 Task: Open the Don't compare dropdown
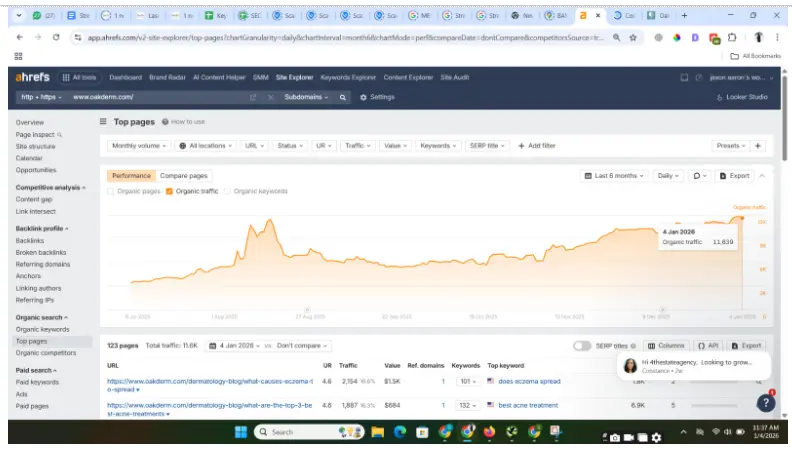click(x=302, y=345)
